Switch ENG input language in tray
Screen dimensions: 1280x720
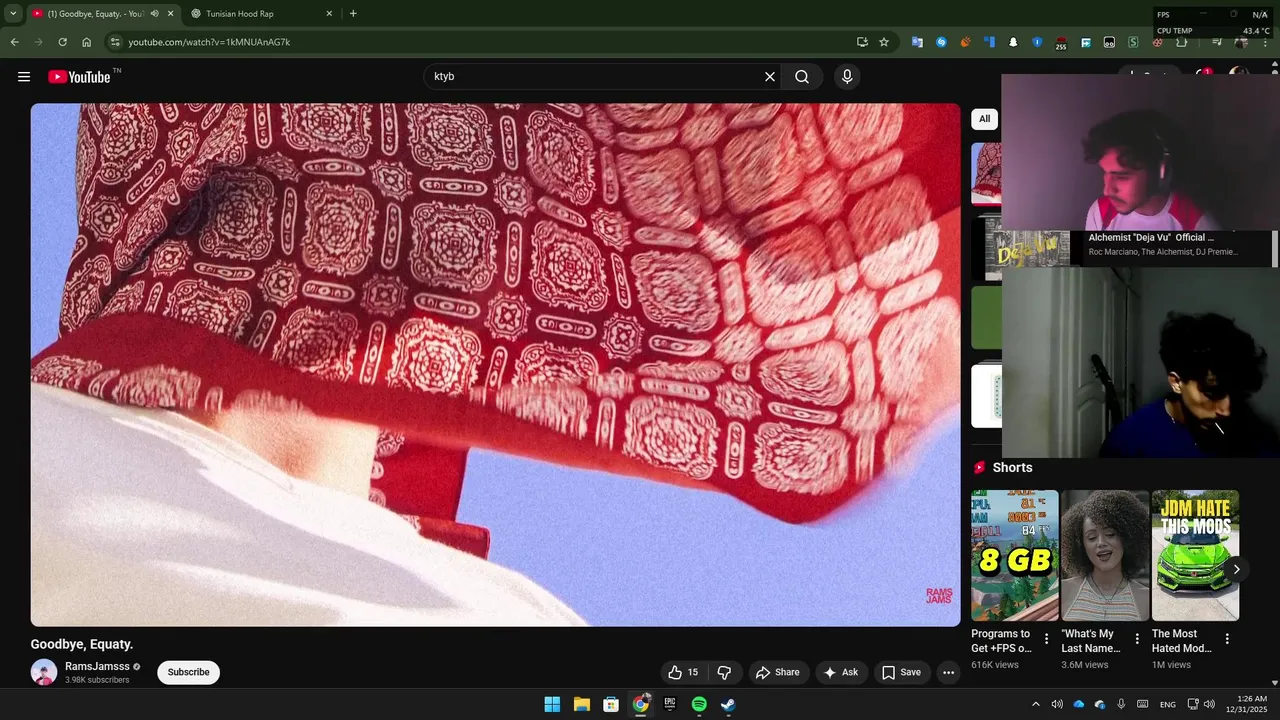(x=1167, y=704)
